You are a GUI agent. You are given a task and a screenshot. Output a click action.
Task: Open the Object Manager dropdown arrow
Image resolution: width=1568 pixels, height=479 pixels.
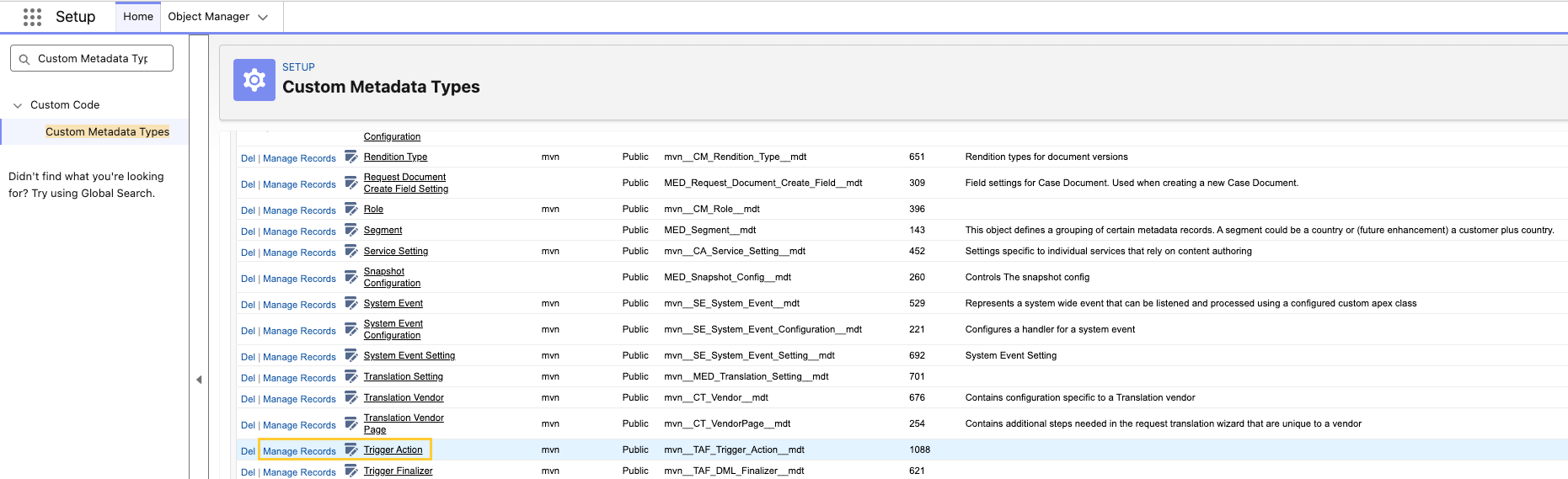tap(263, 17)
